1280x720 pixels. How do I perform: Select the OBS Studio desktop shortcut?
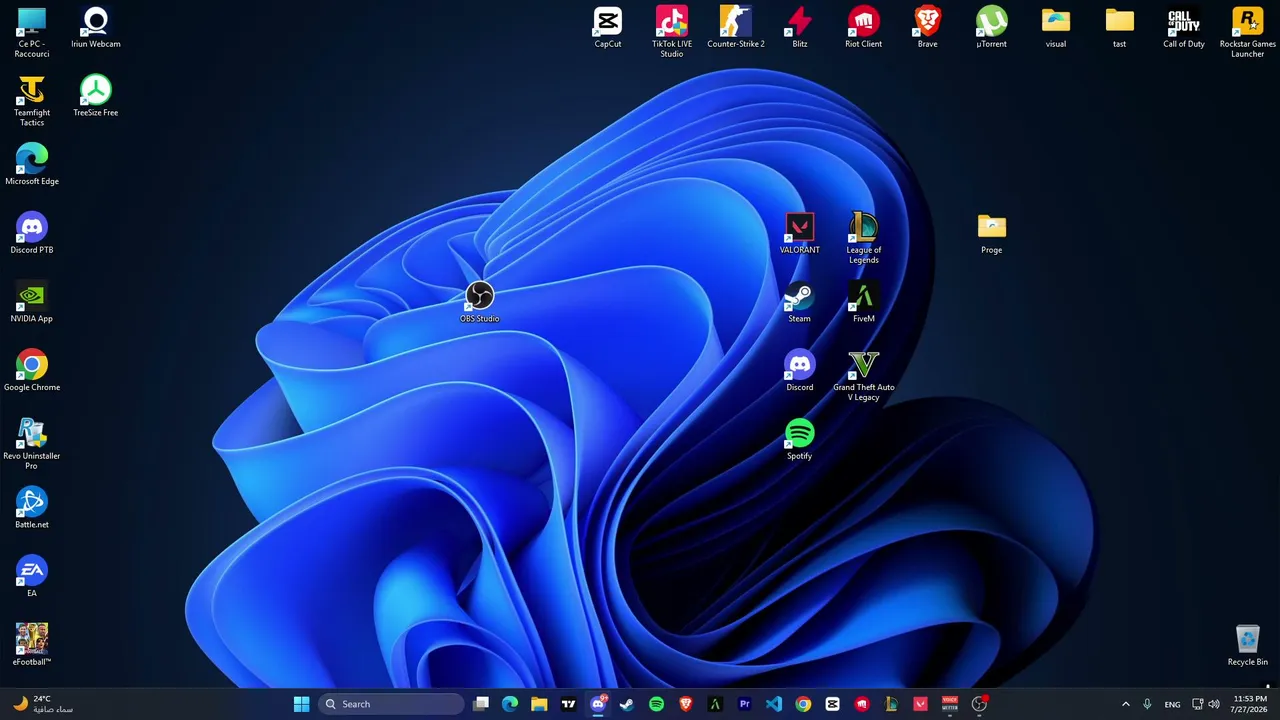(480, 301)
